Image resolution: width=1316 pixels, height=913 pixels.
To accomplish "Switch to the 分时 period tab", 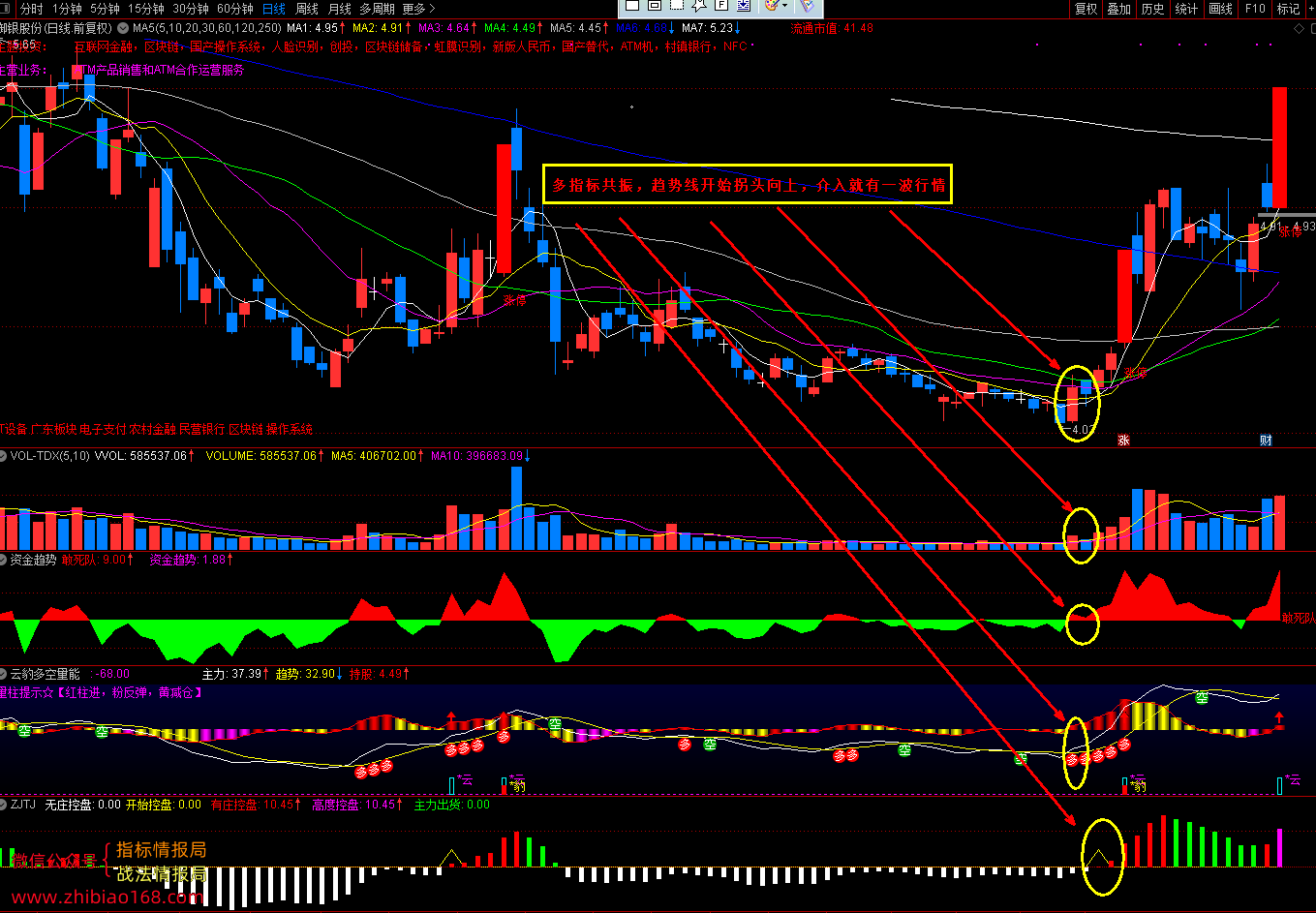I will 32,9.
